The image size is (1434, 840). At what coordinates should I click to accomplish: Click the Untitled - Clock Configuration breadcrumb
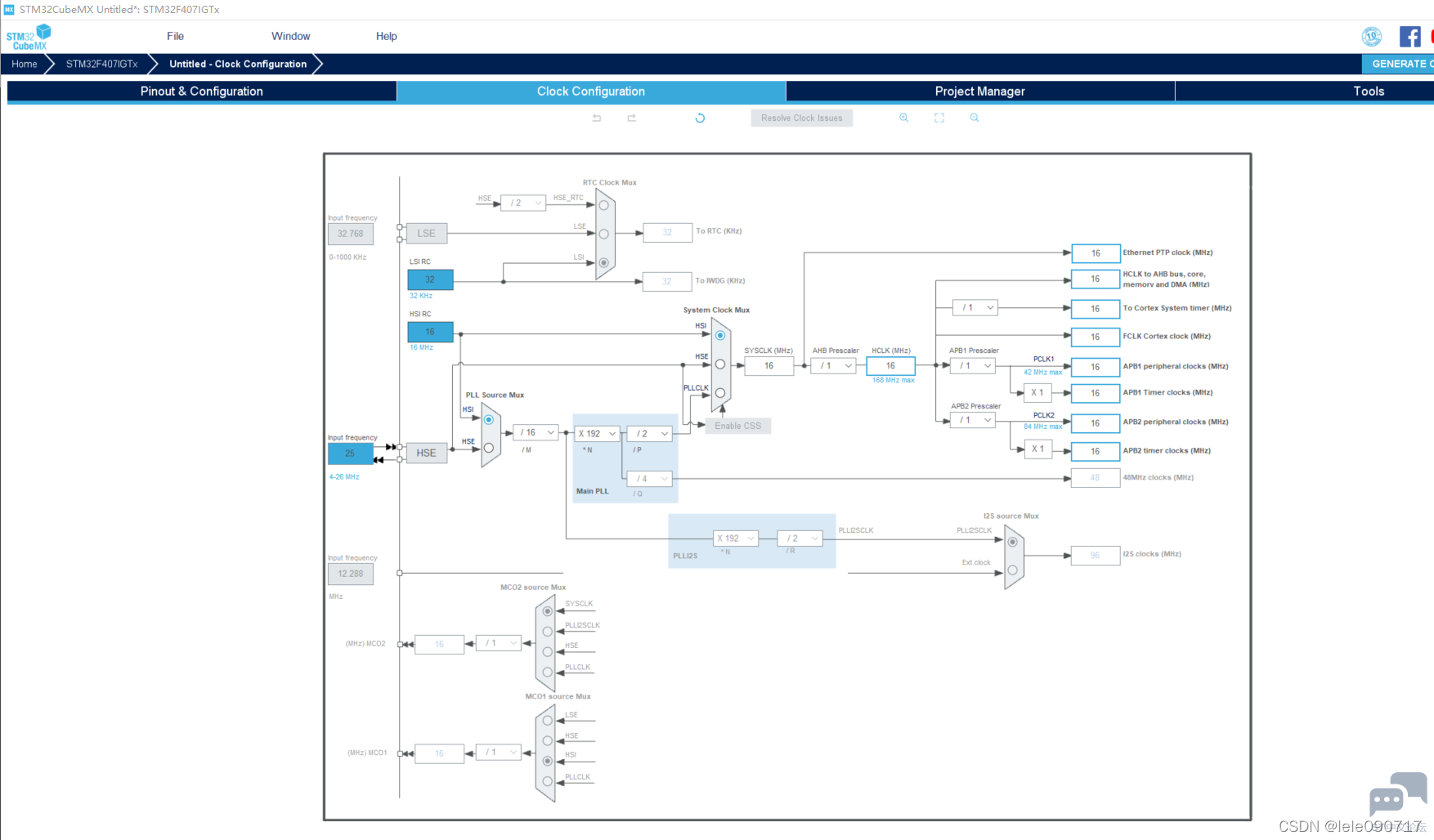coord(238,64)
